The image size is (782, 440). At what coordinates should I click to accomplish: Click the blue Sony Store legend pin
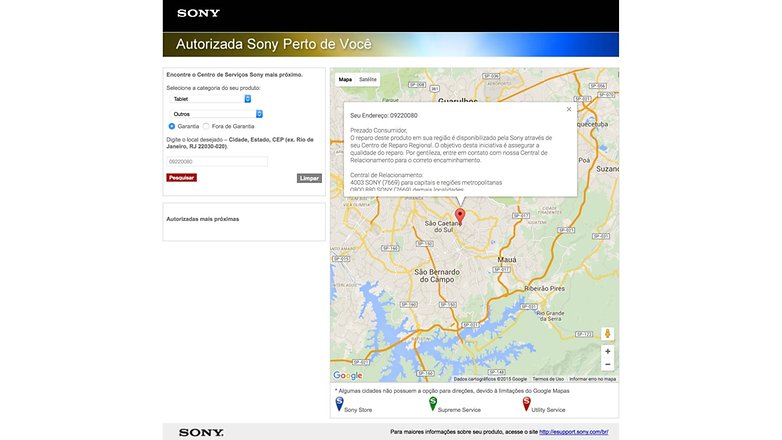coord(339,404)
